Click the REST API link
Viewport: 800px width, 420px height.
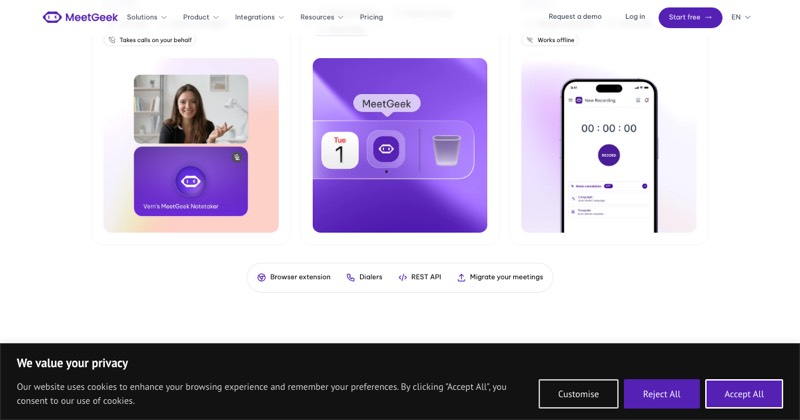pos(426,277)
